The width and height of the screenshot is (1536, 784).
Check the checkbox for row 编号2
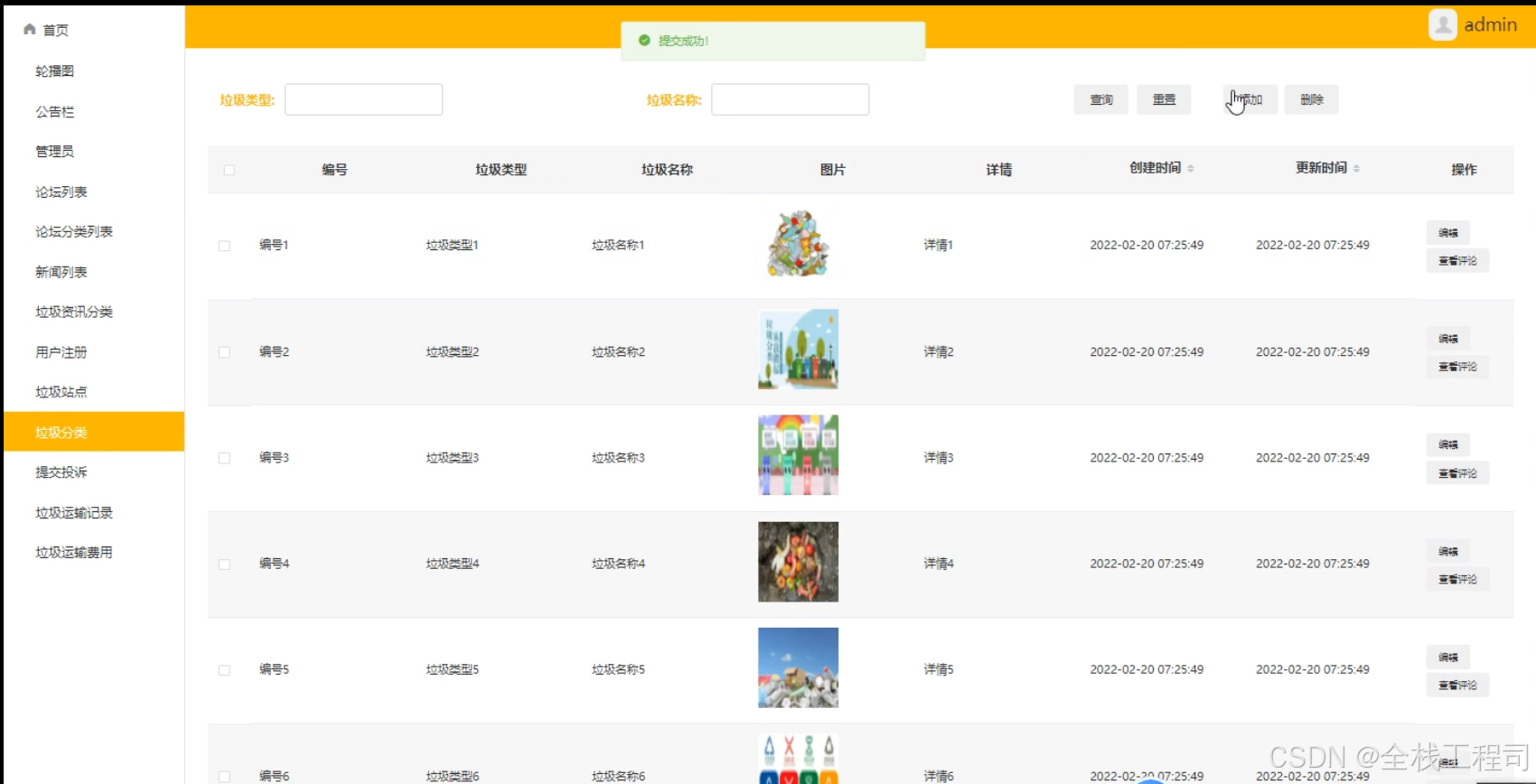coord(224,352)
